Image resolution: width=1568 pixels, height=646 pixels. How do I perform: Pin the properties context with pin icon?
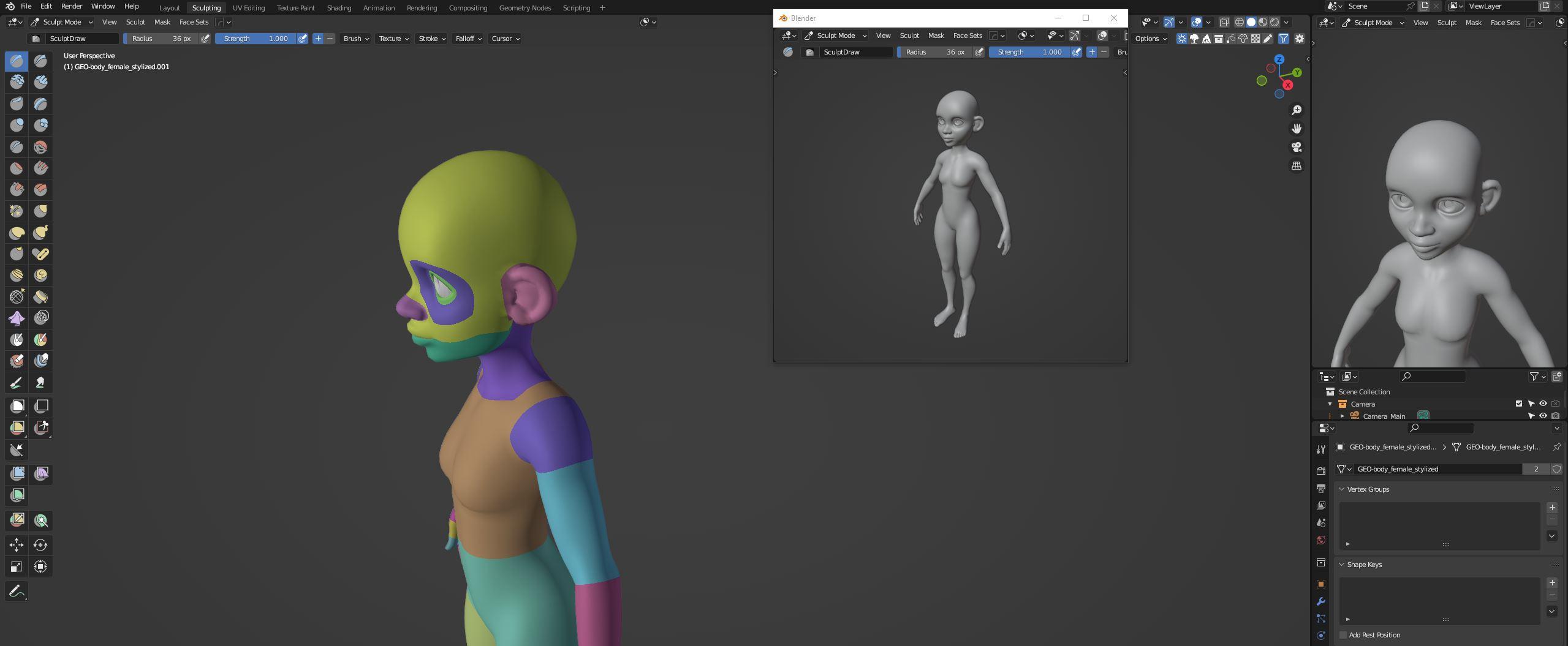tap(1556, 447)
